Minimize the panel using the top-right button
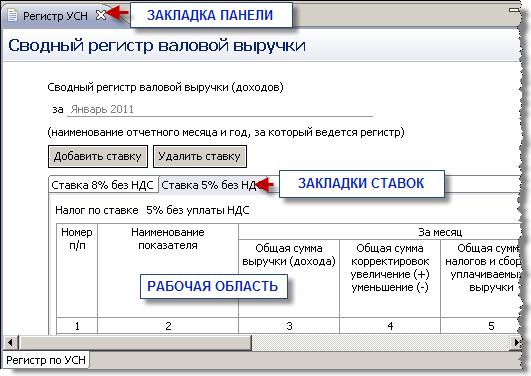 pos(514,10)
